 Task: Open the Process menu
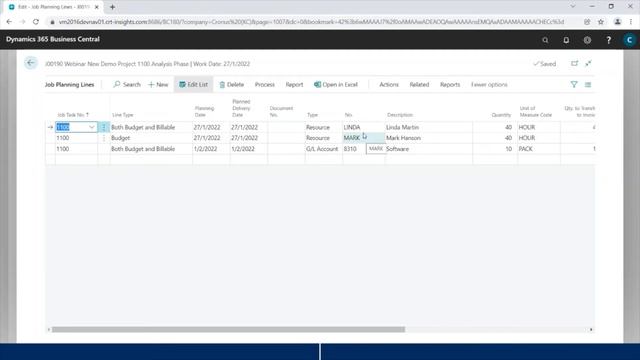tap(264, 84)
